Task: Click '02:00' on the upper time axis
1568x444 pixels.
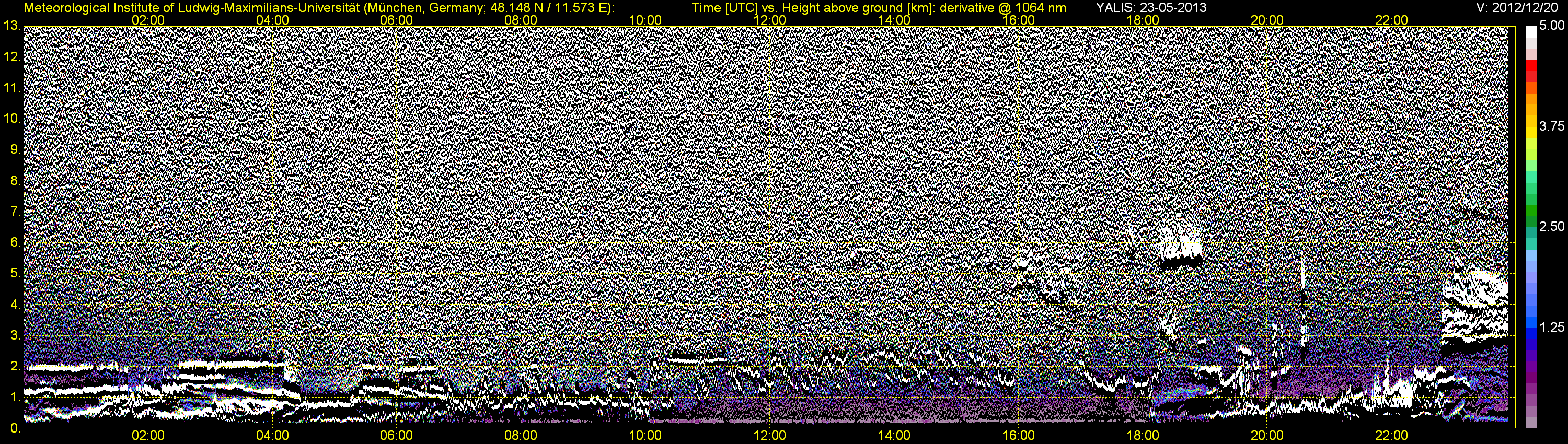Action: [x=148, y=20]
